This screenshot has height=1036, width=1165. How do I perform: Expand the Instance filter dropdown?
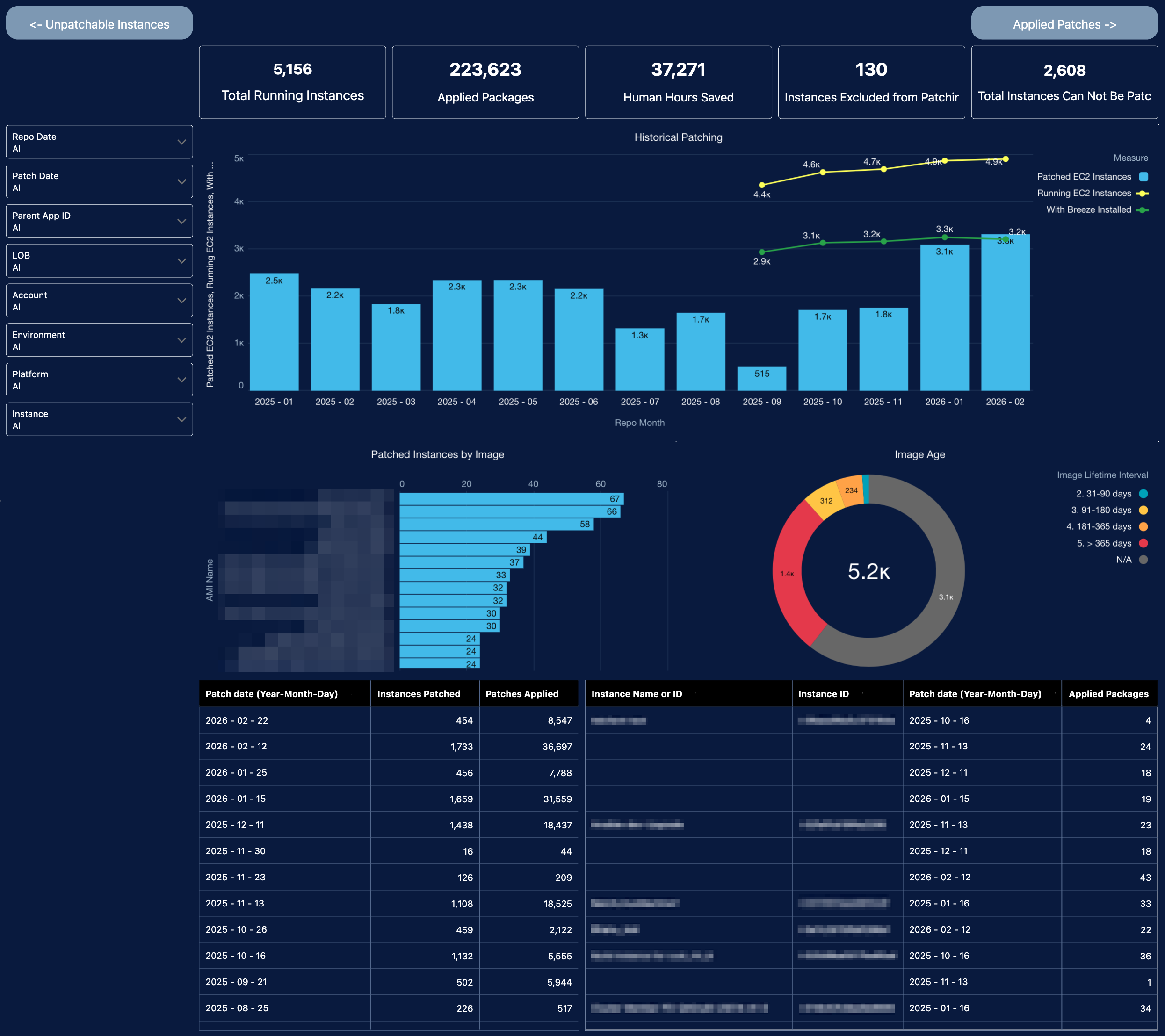point(99,419)
